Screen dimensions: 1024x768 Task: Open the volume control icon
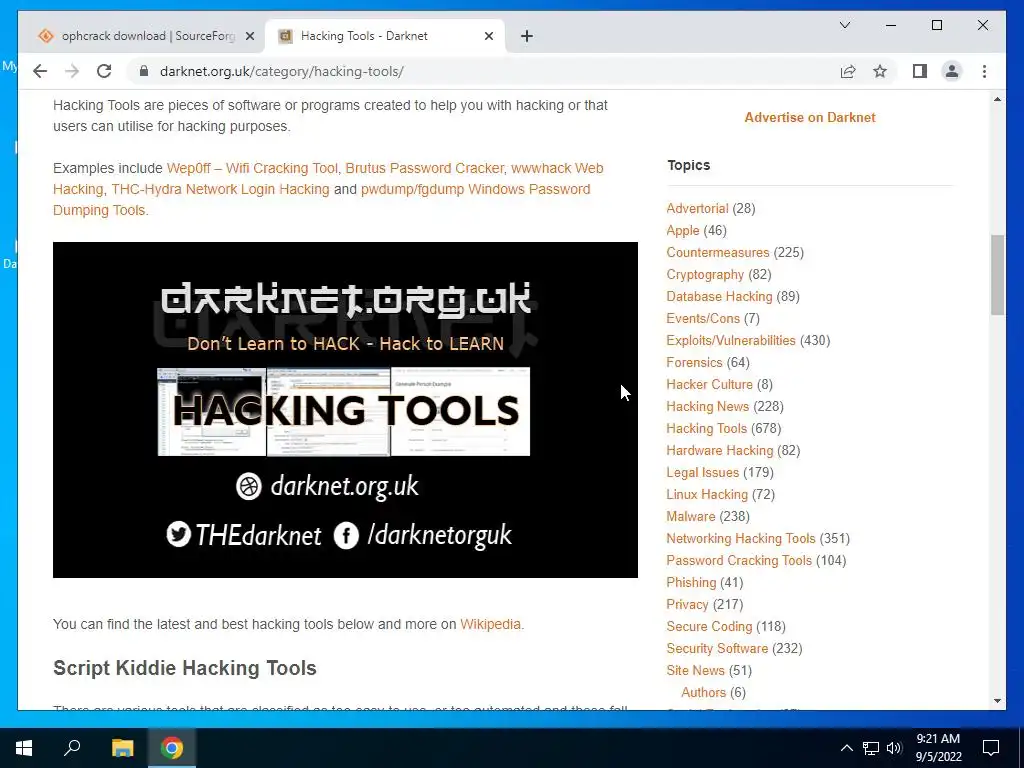(x=894, y=748)
